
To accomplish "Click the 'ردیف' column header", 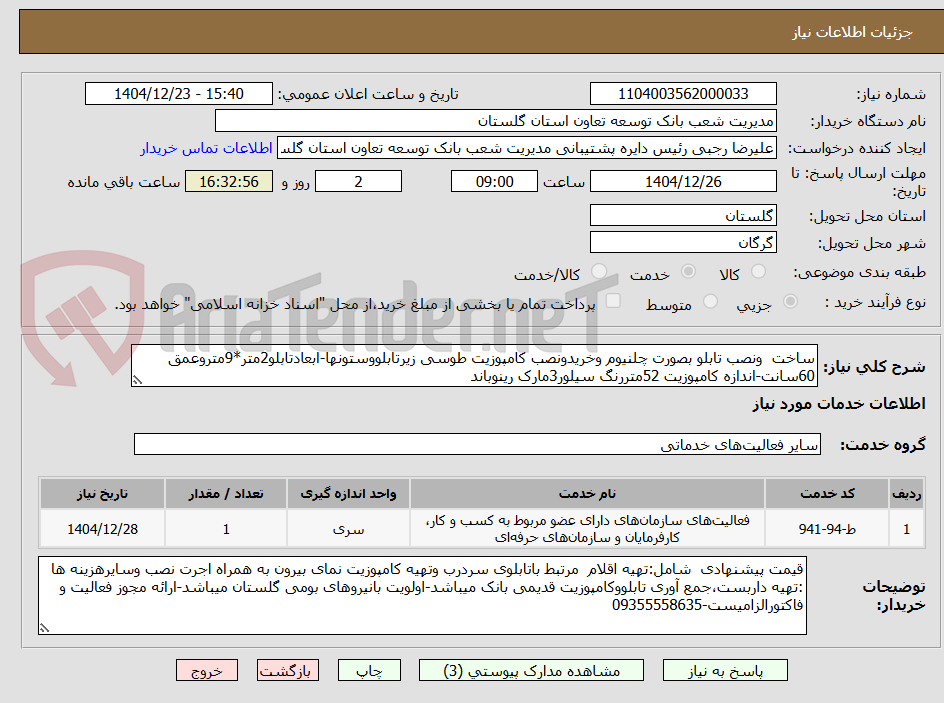I will [x=907, y=494].
